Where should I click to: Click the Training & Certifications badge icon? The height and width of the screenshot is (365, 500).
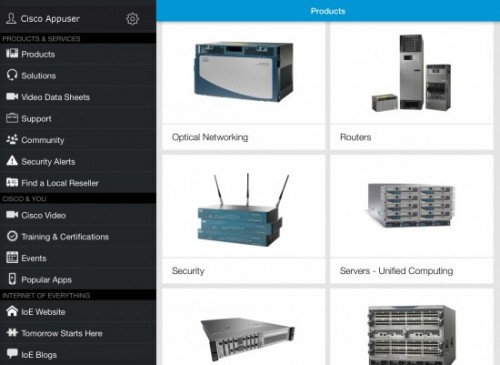[x=12, y=236]
